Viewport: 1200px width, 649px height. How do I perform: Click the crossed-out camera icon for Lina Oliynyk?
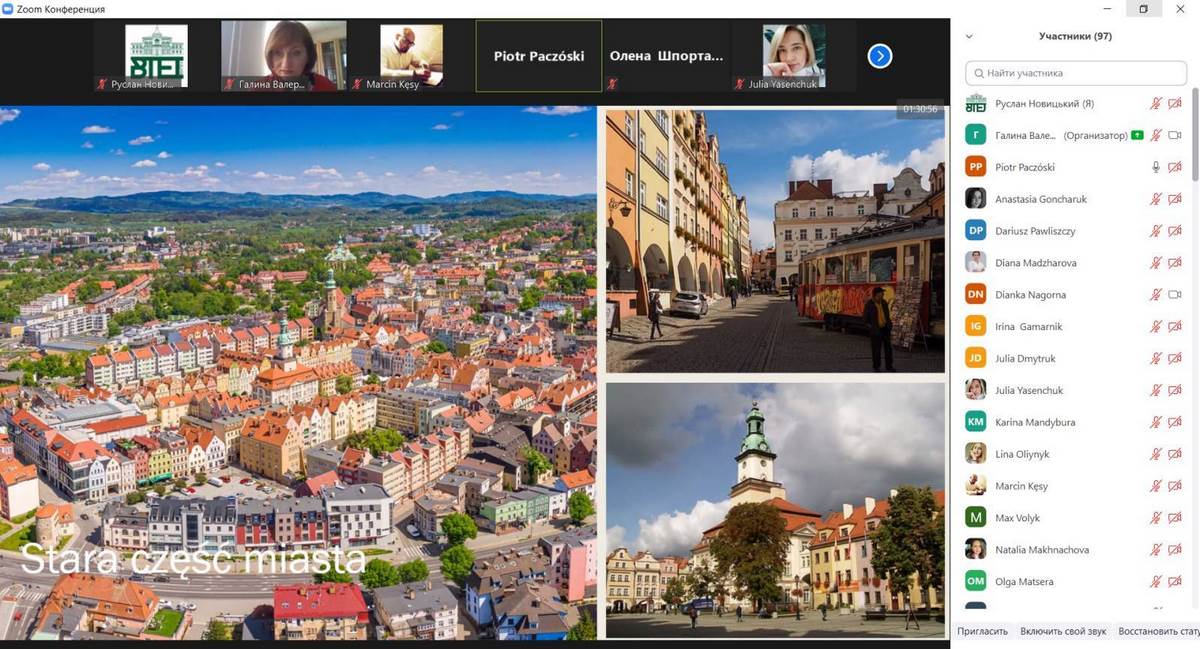point(1175,454)
